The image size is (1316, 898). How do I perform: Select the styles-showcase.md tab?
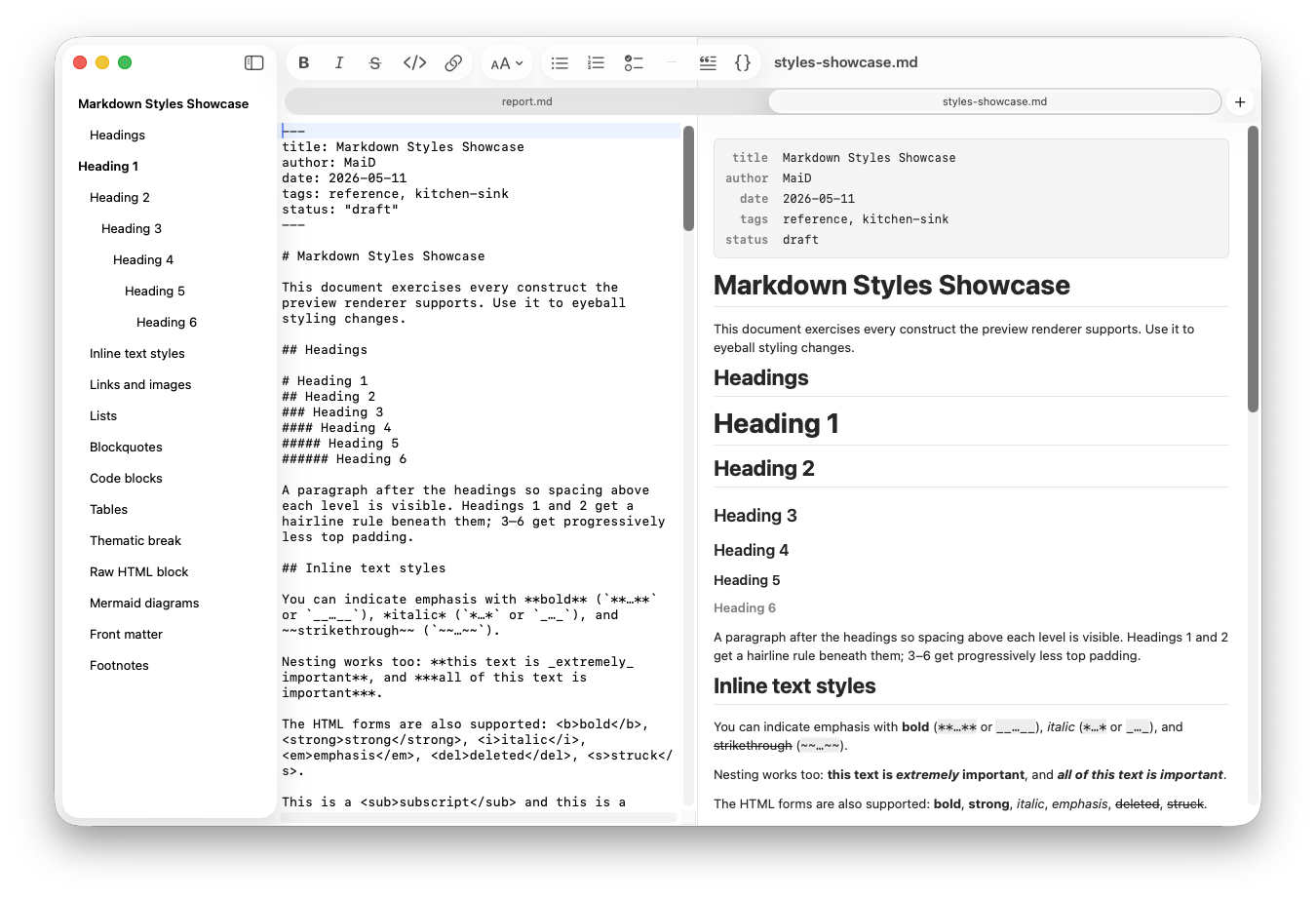click(x=994, y=101)
